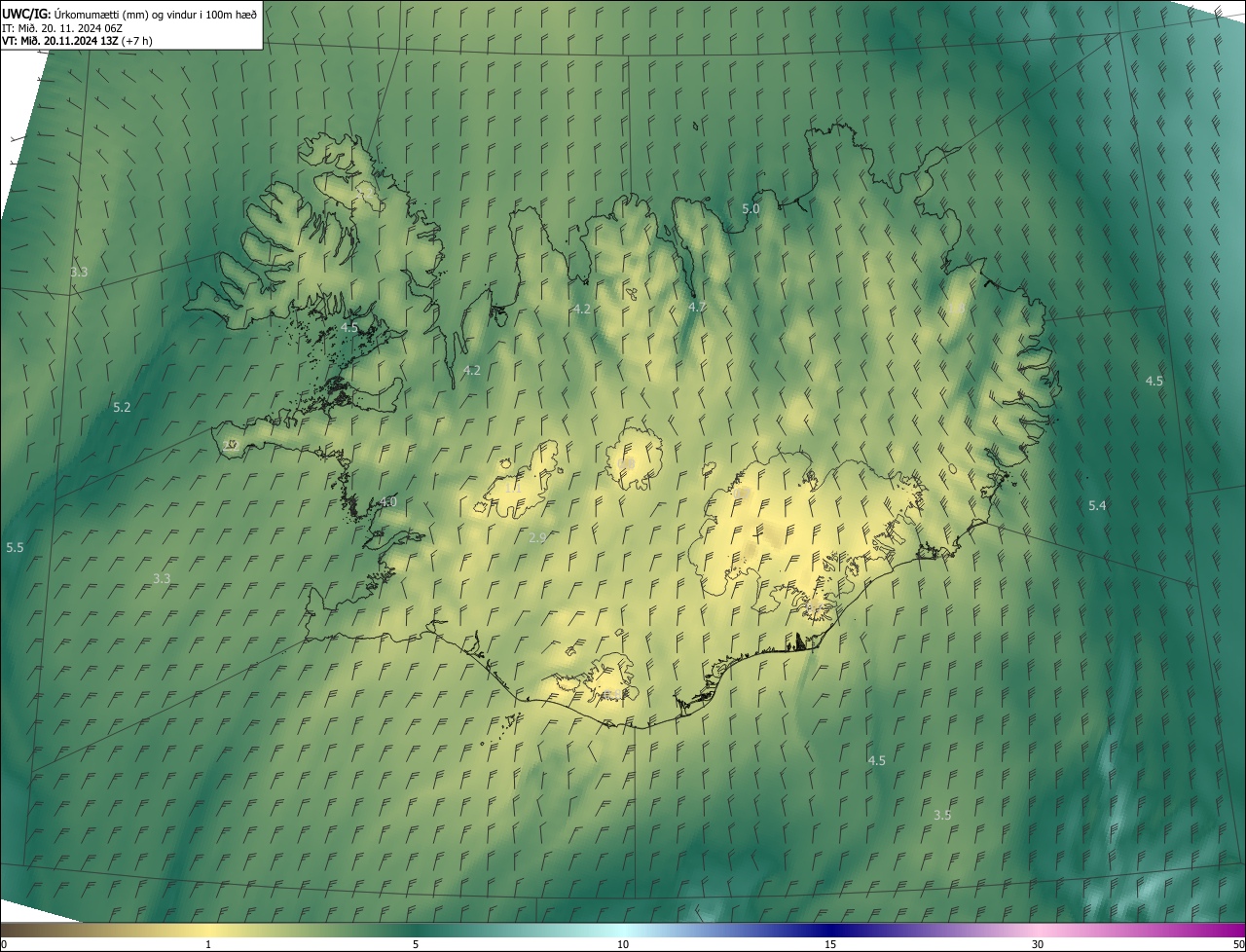Click the 4.0 value label
Image resolution: width=1246 pixels, height=952 pixels.
(388, 501)
